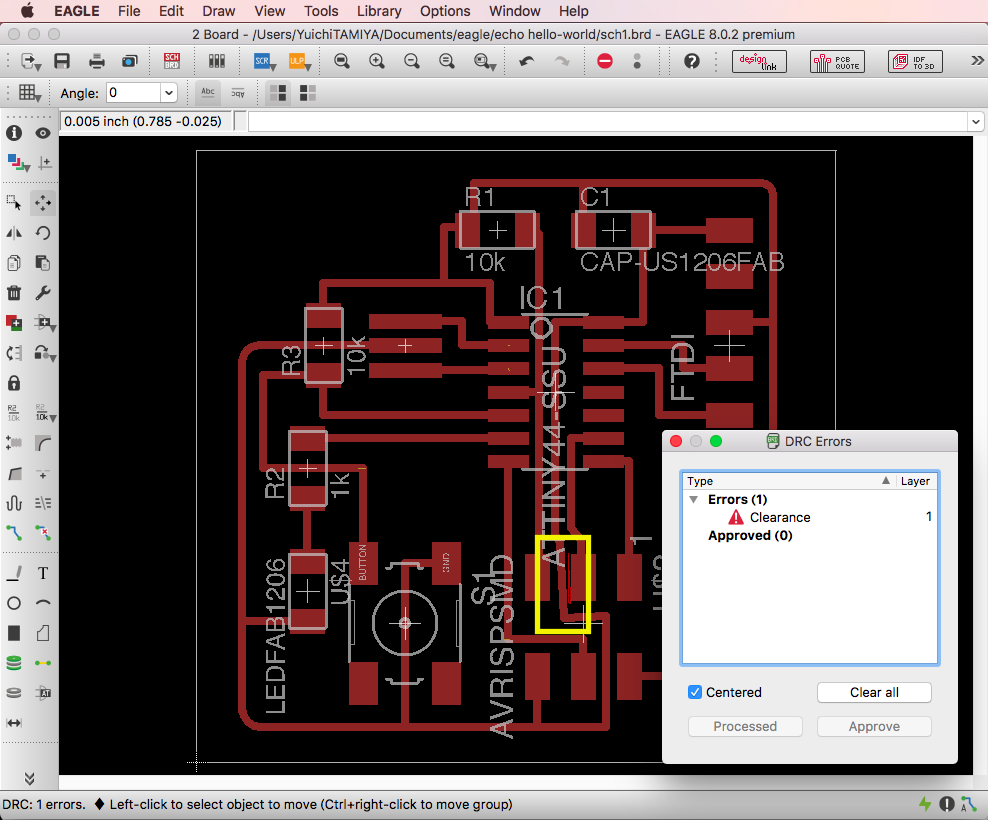
Task: Select the Dimension tool
Action: [14, 723]
